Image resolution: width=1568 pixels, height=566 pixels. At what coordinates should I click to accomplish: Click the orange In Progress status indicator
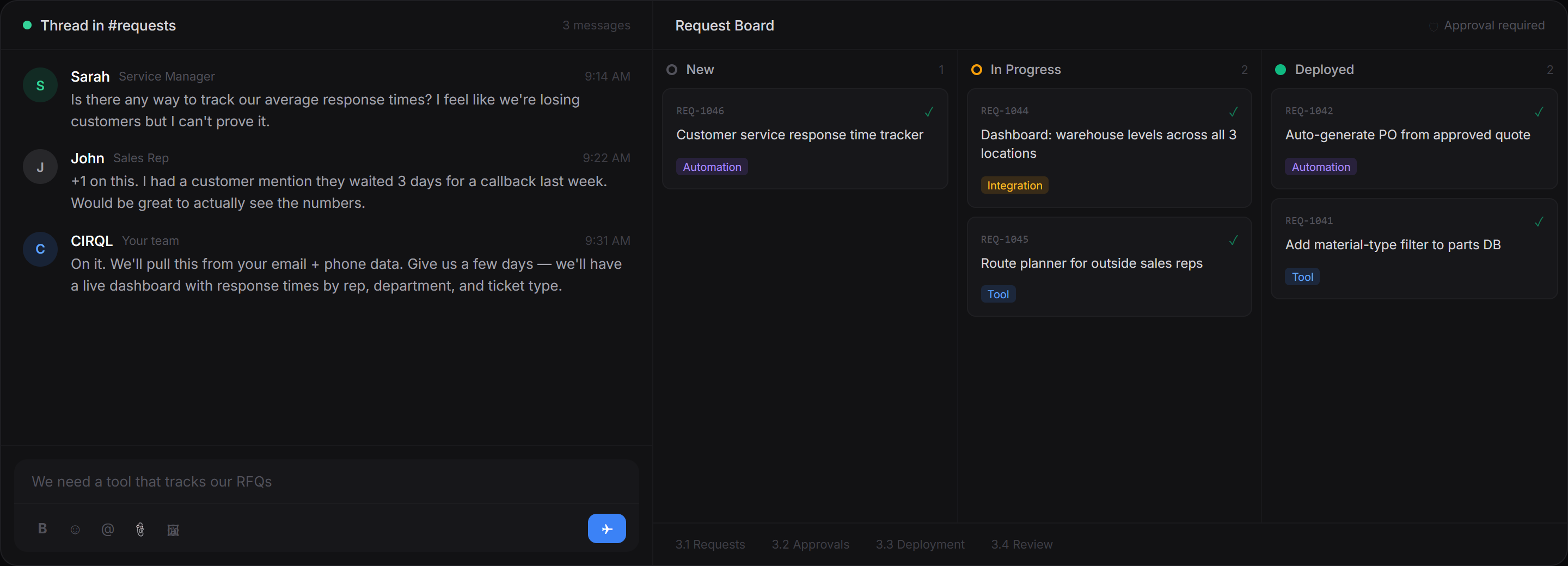(976, 69)
